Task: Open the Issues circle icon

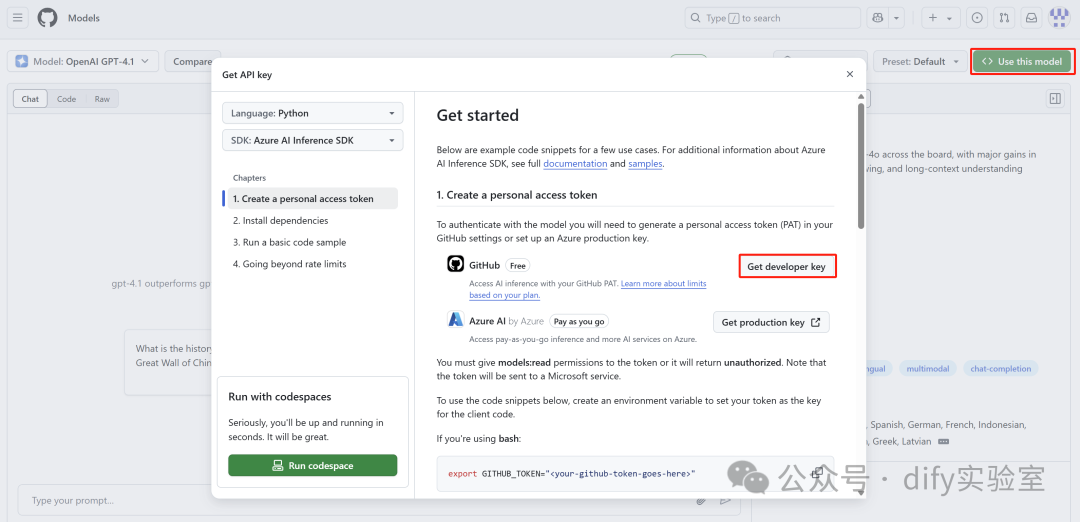Action: point(977,18)
